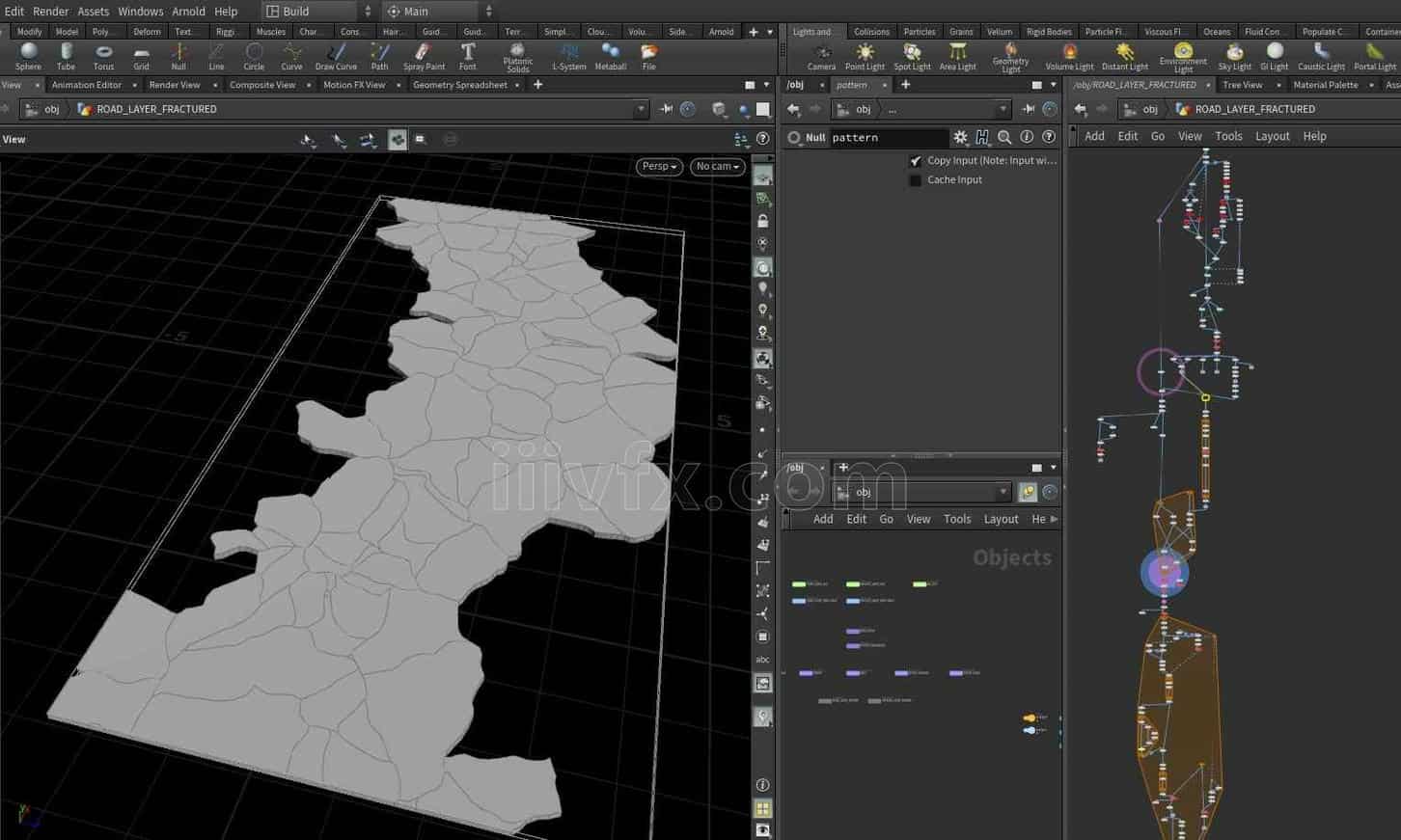Open the Arnold menu
The width and height of the screenshot is (1401, 840).
188,12
